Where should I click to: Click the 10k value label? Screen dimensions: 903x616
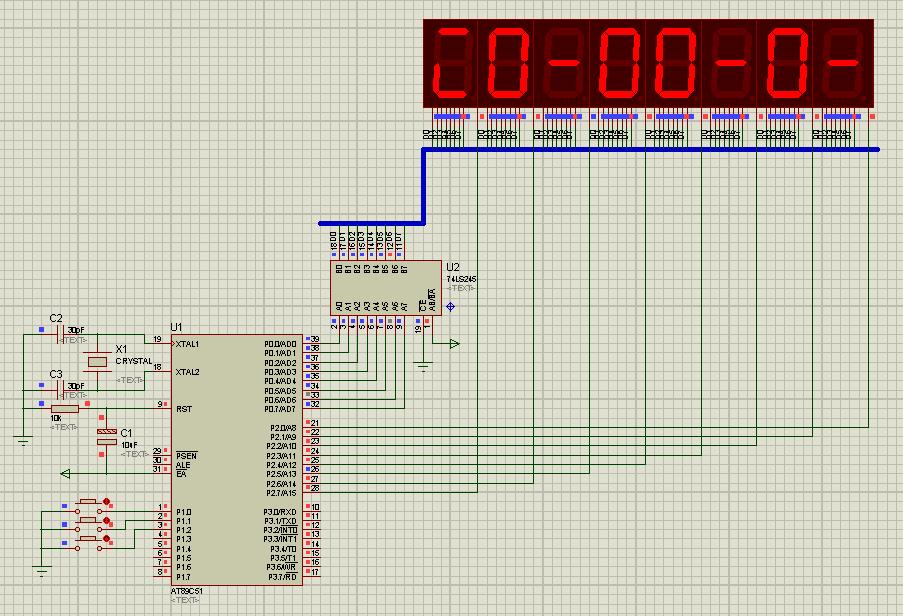pyautogui.click(x=56, y=418)
